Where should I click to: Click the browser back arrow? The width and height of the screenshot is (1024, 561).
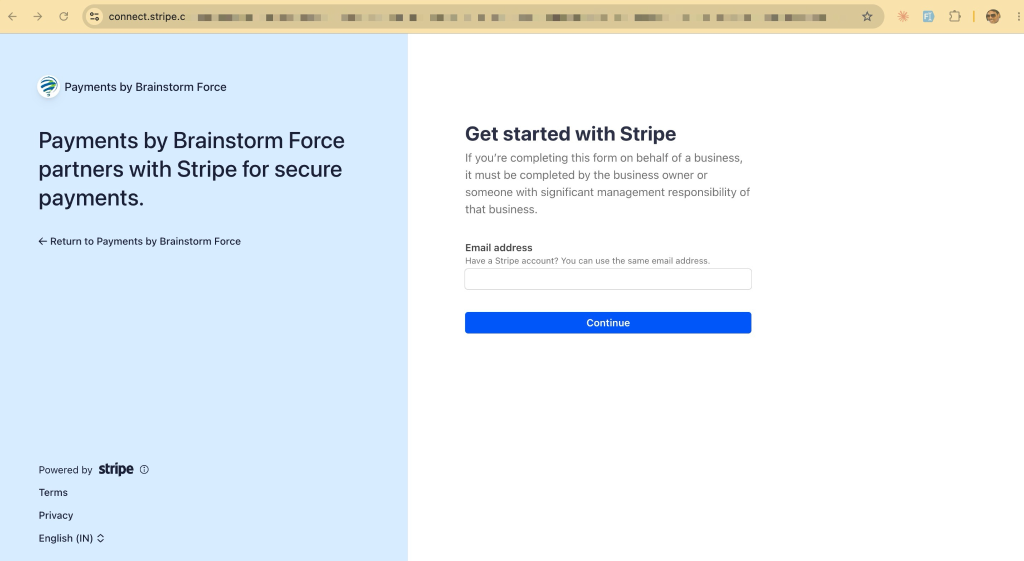[12, 16]
